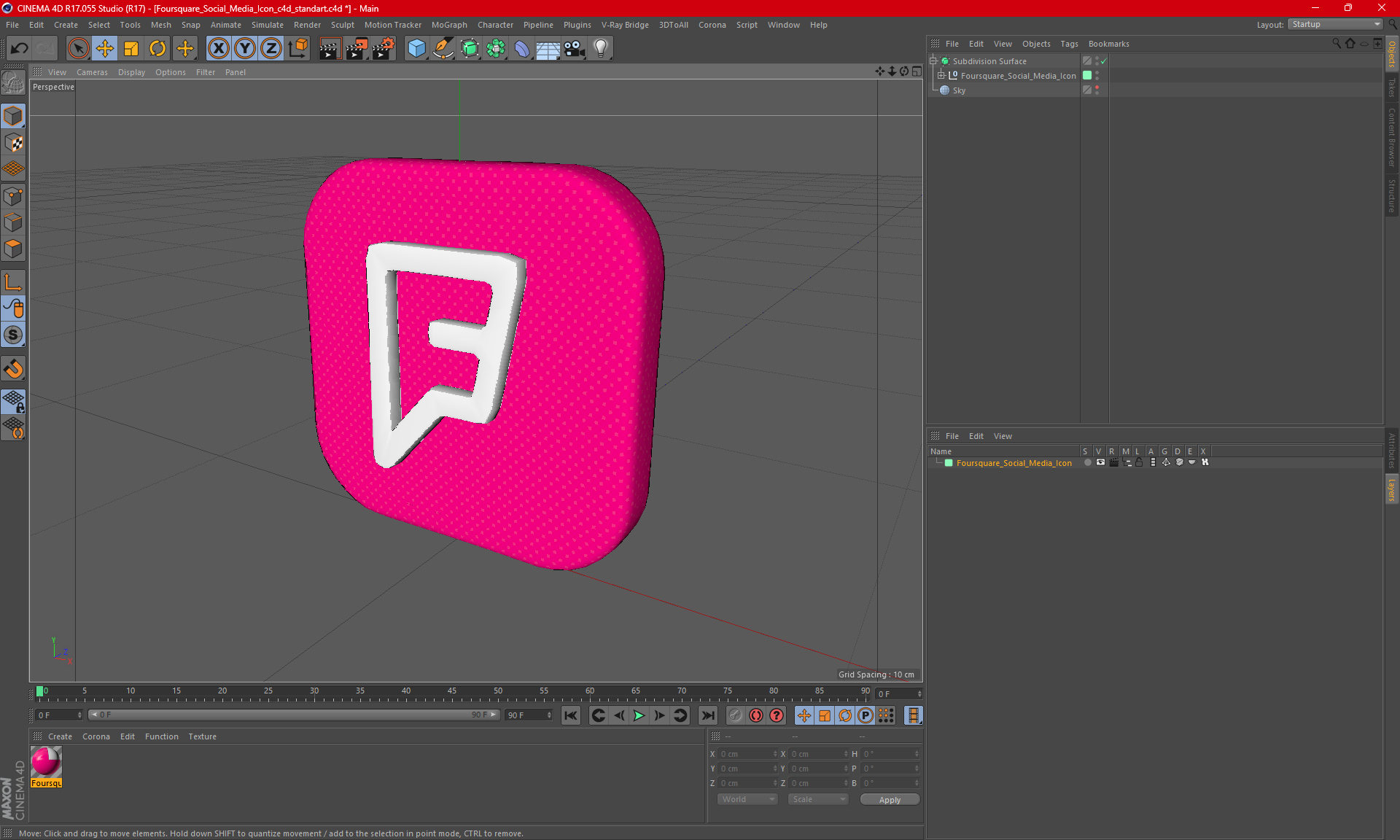The height and width of the screenshot is (840, 1400).
Task: Open the File menu in menu bar
Action: click(12, 25)
